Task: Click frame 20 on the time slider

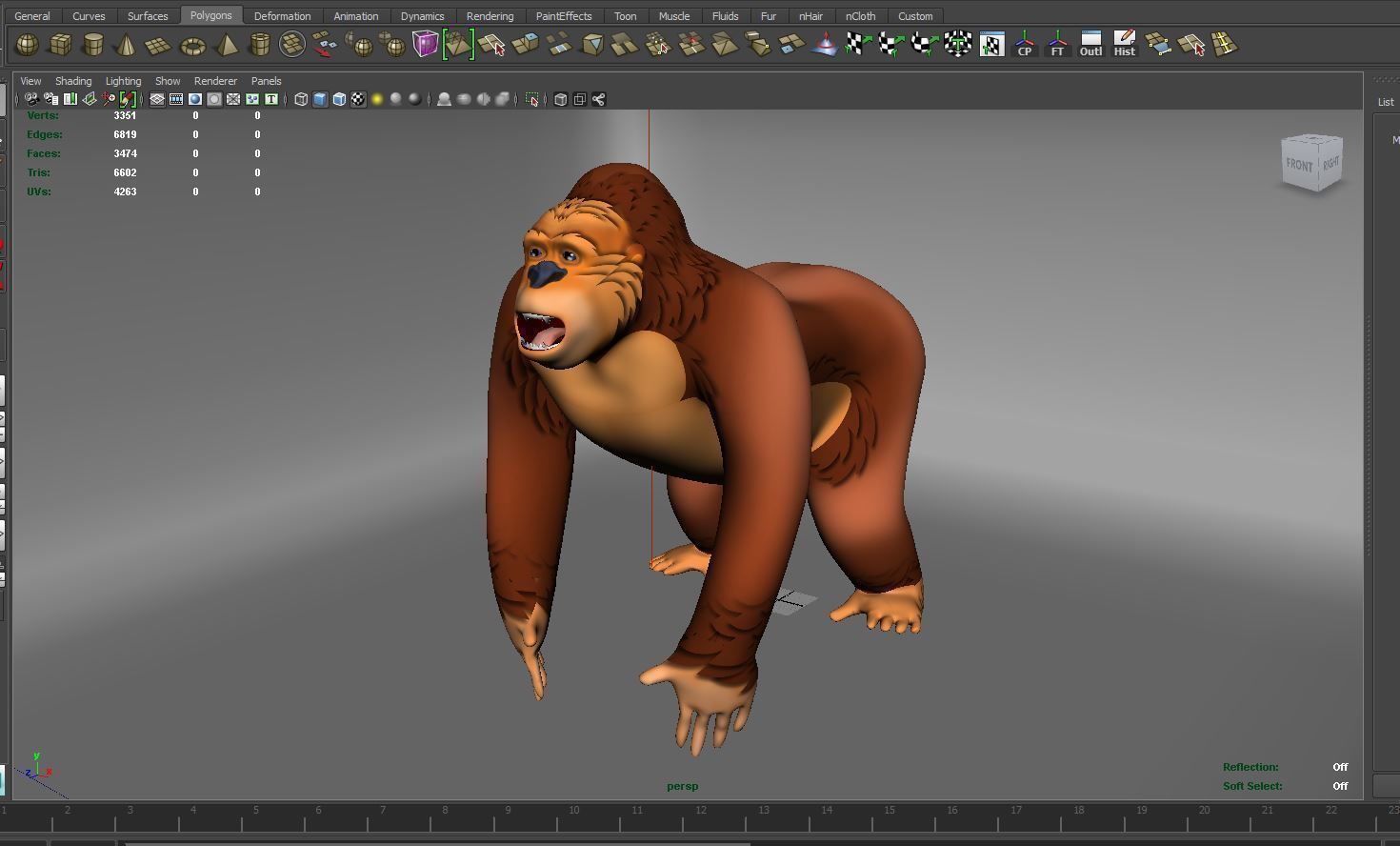Action: 1204,810
